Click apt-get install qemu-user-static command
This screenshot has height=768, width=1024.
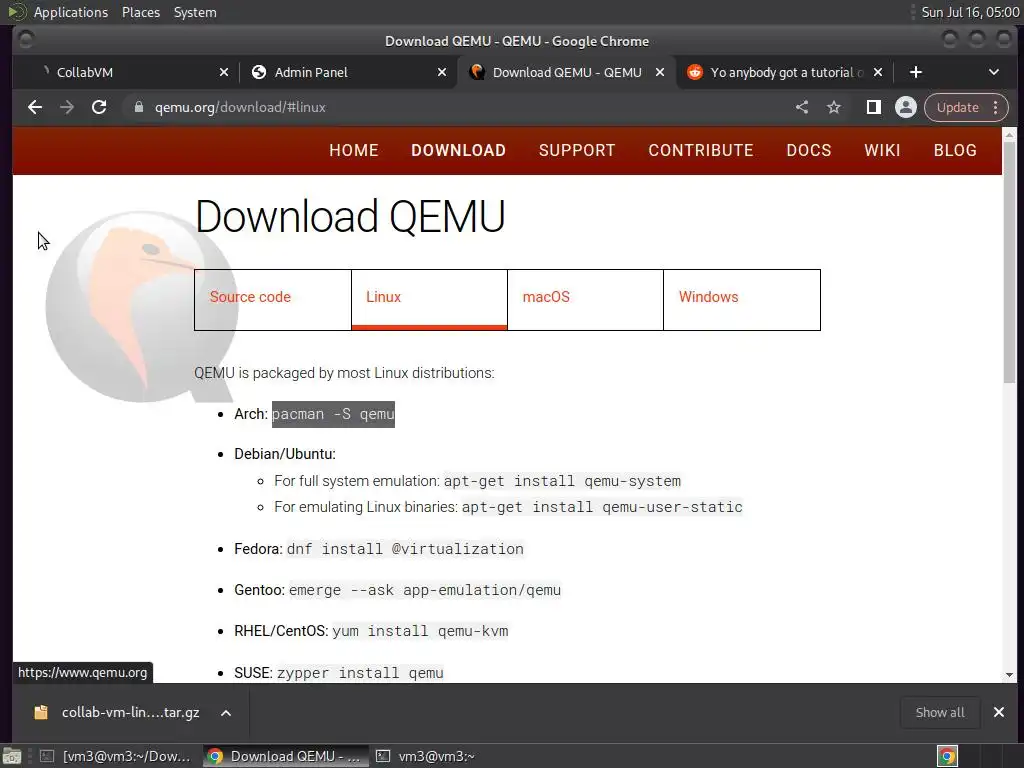tap(602, 507)
